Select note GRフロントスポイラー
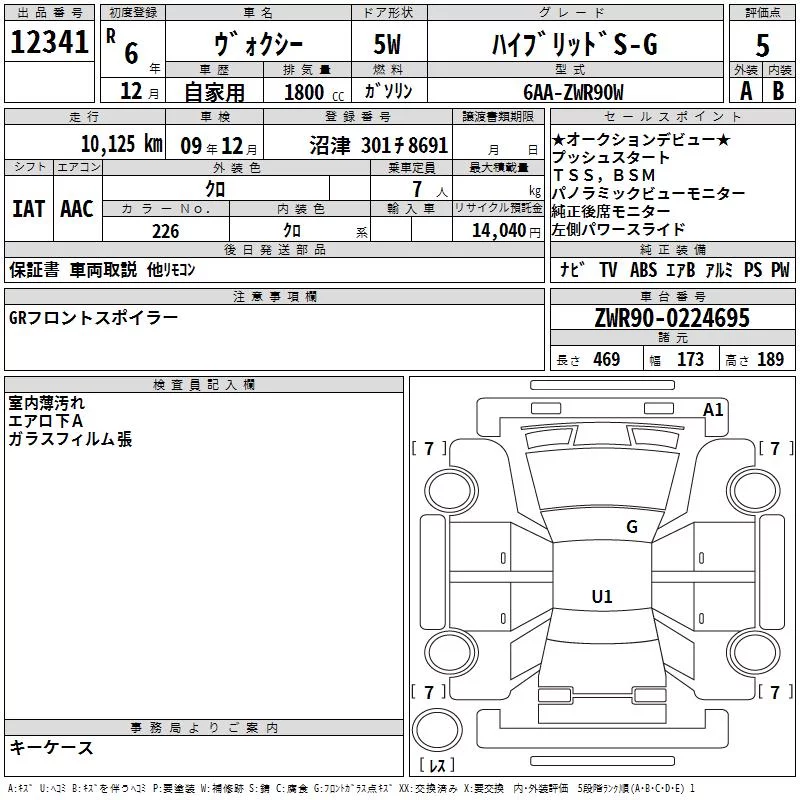800x800 pixels. 93,318
